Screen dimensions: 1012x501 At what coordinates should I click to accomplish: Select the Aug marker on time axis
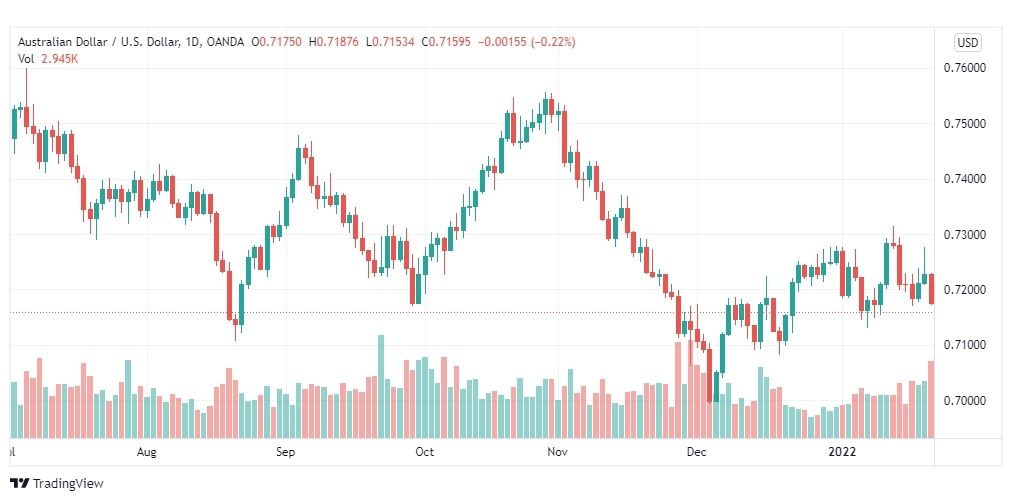(x=147, y=452)
